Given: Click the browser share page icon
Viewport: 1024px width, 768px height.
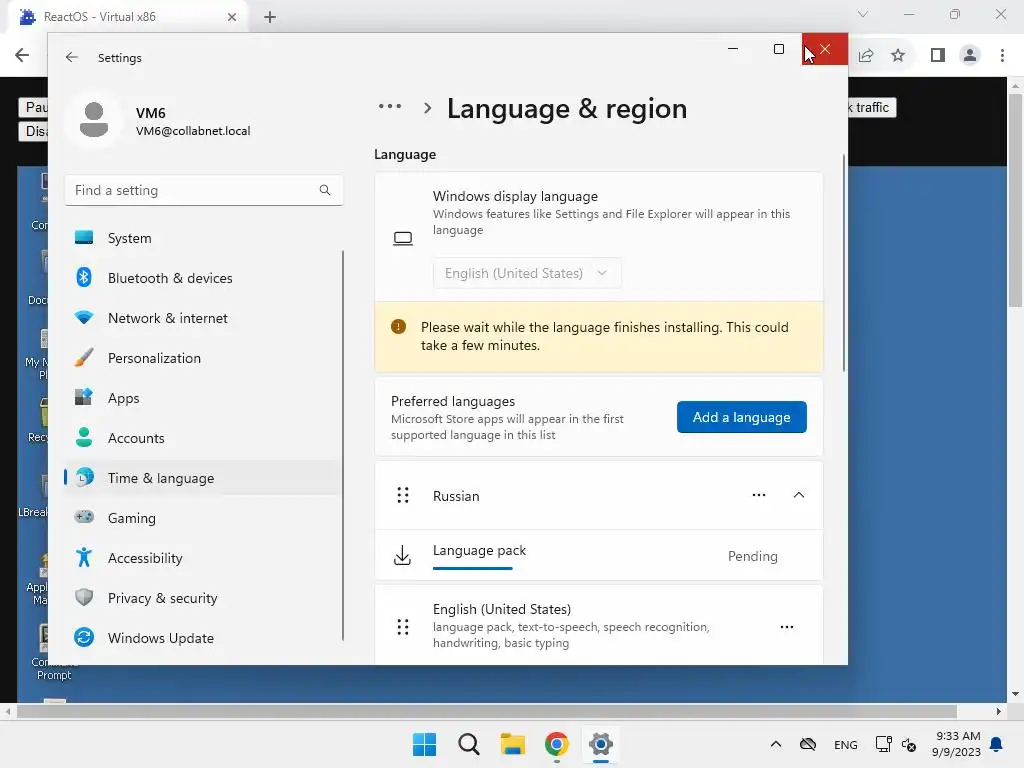Looking at the screenshot, I should point(866,56).
